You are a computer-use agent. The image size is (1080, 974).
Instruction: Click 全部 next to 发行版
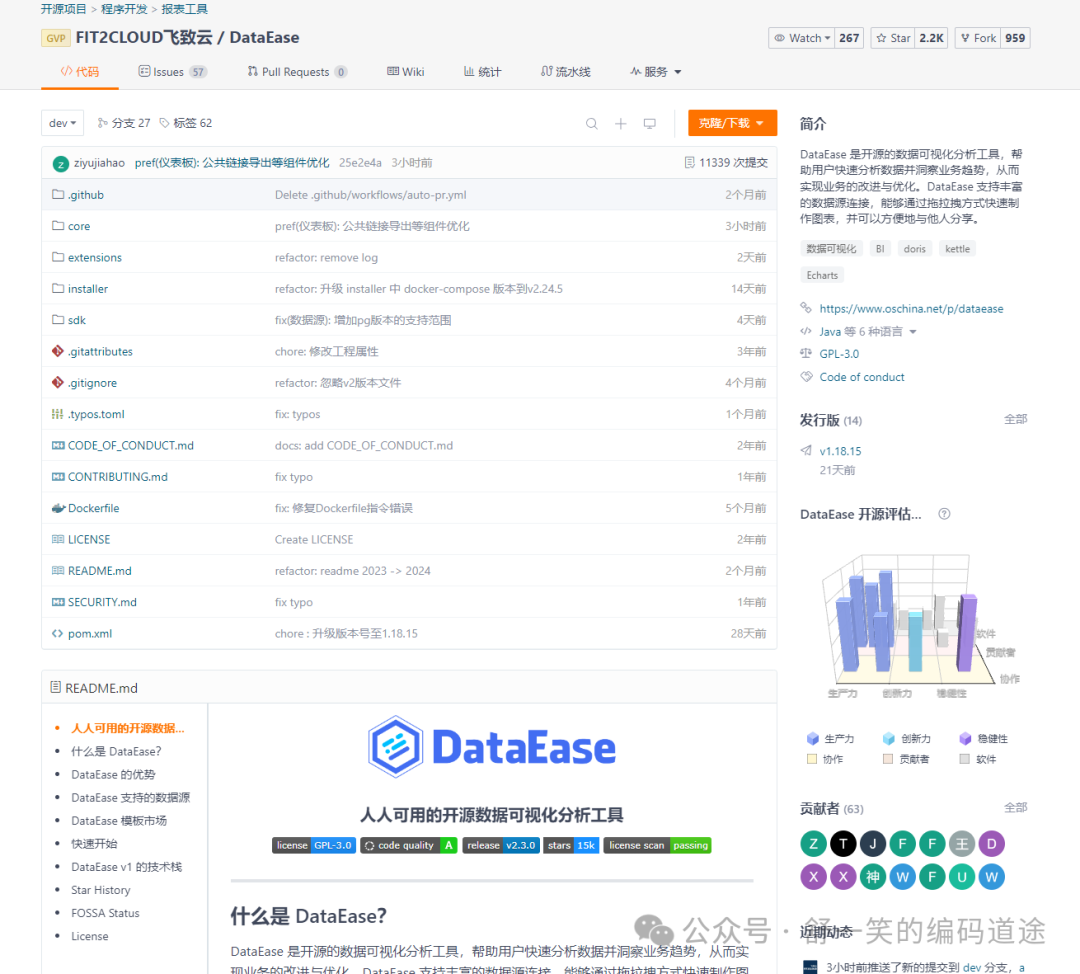coord(1015,419)
